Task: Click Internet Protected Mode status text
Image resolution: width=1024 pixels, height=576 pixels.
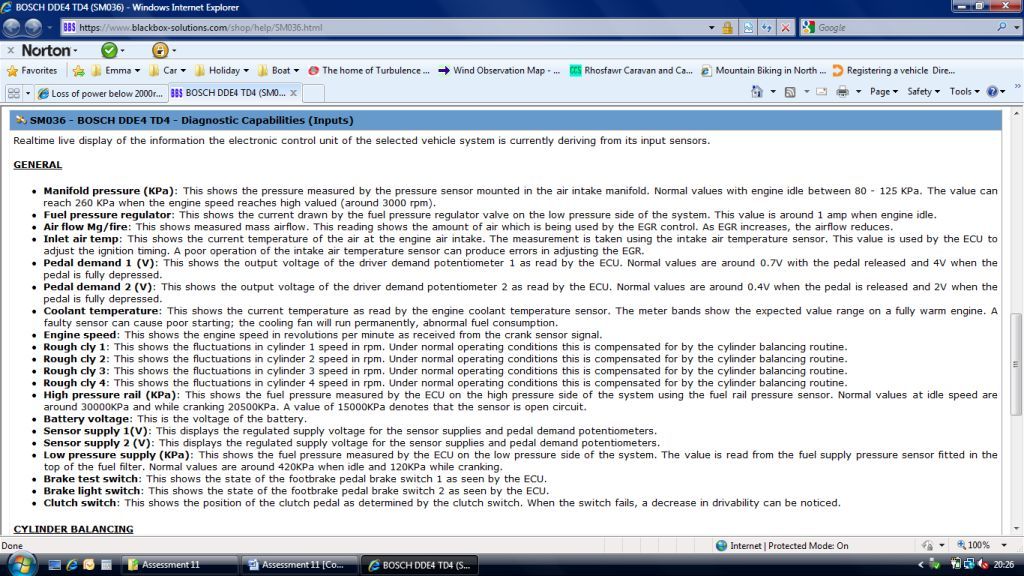Action: tap(789, 545)
